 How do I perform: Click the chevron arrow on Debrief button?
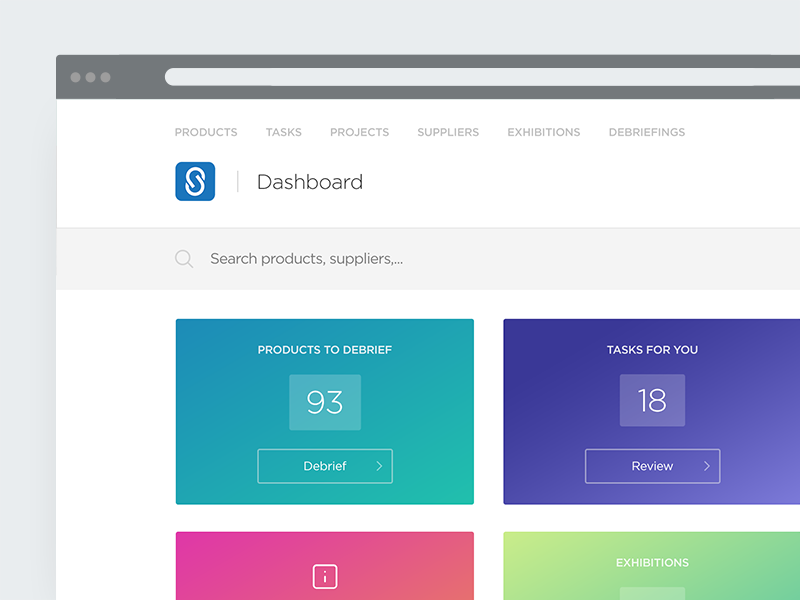(379, 466)
